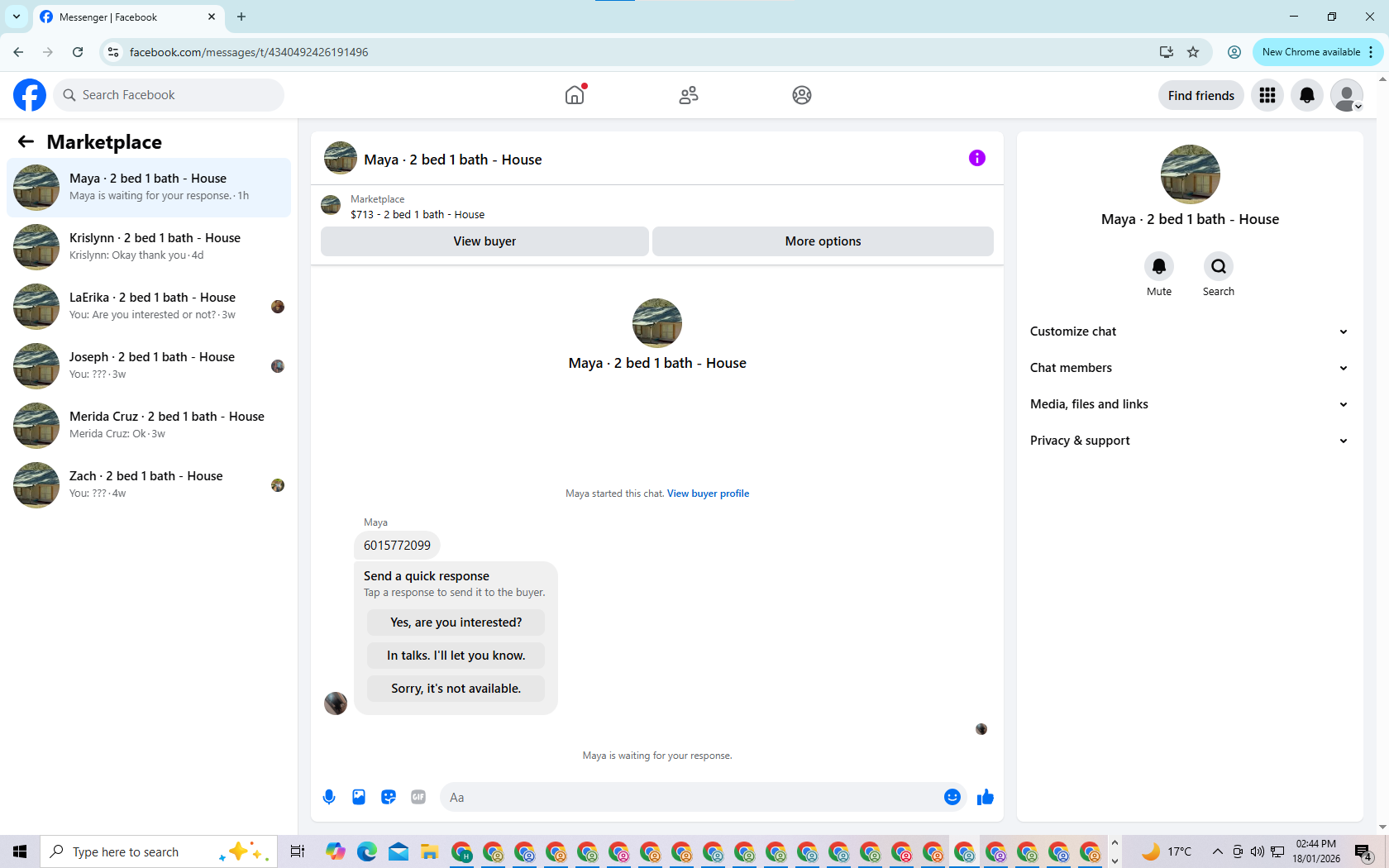Image resolution: width=1389 pixels, height=868 pixels.
Task: Open the Windows Start menu
Action: (20, 851)
